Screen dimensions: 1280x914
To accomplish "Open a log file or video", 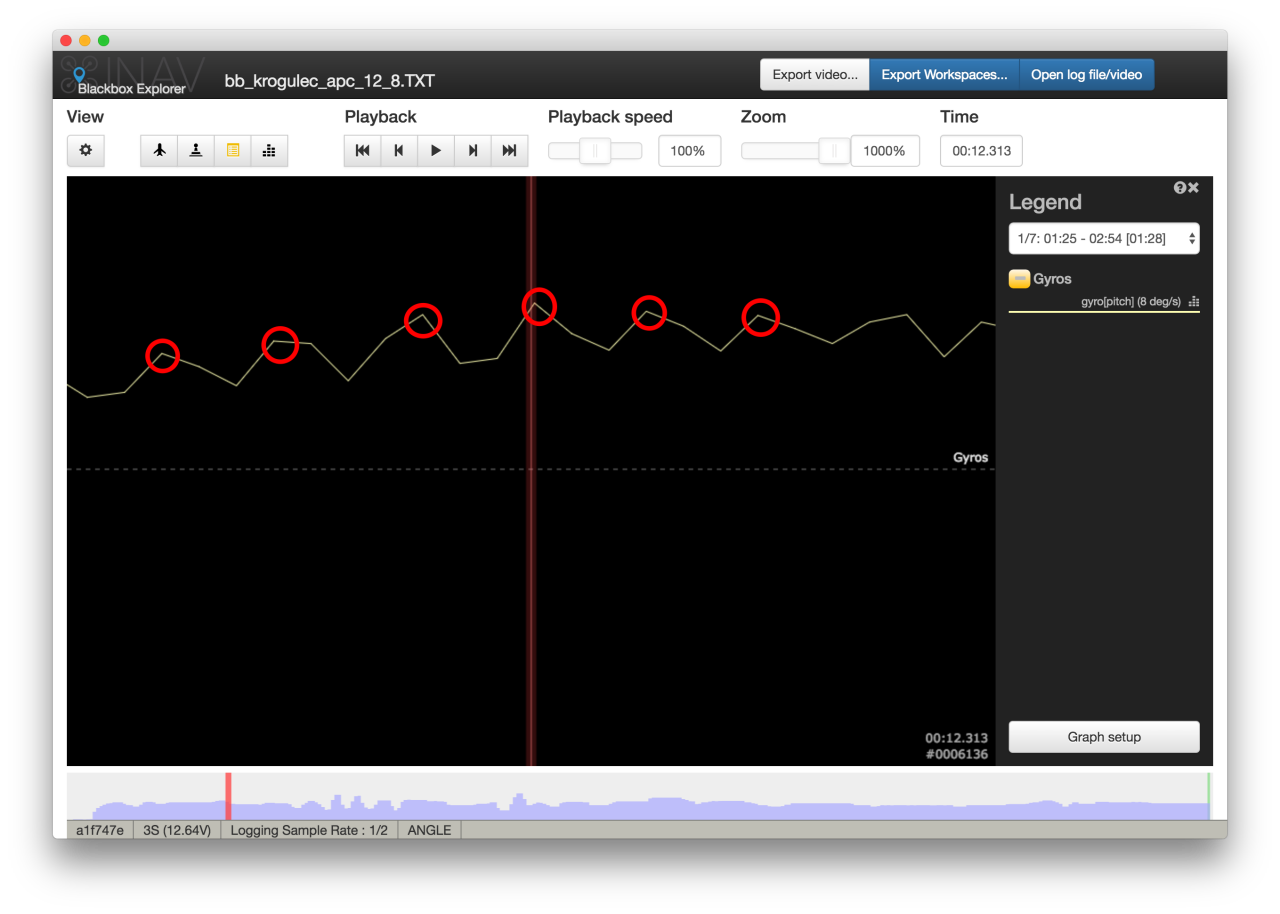I will point(1086,74).
